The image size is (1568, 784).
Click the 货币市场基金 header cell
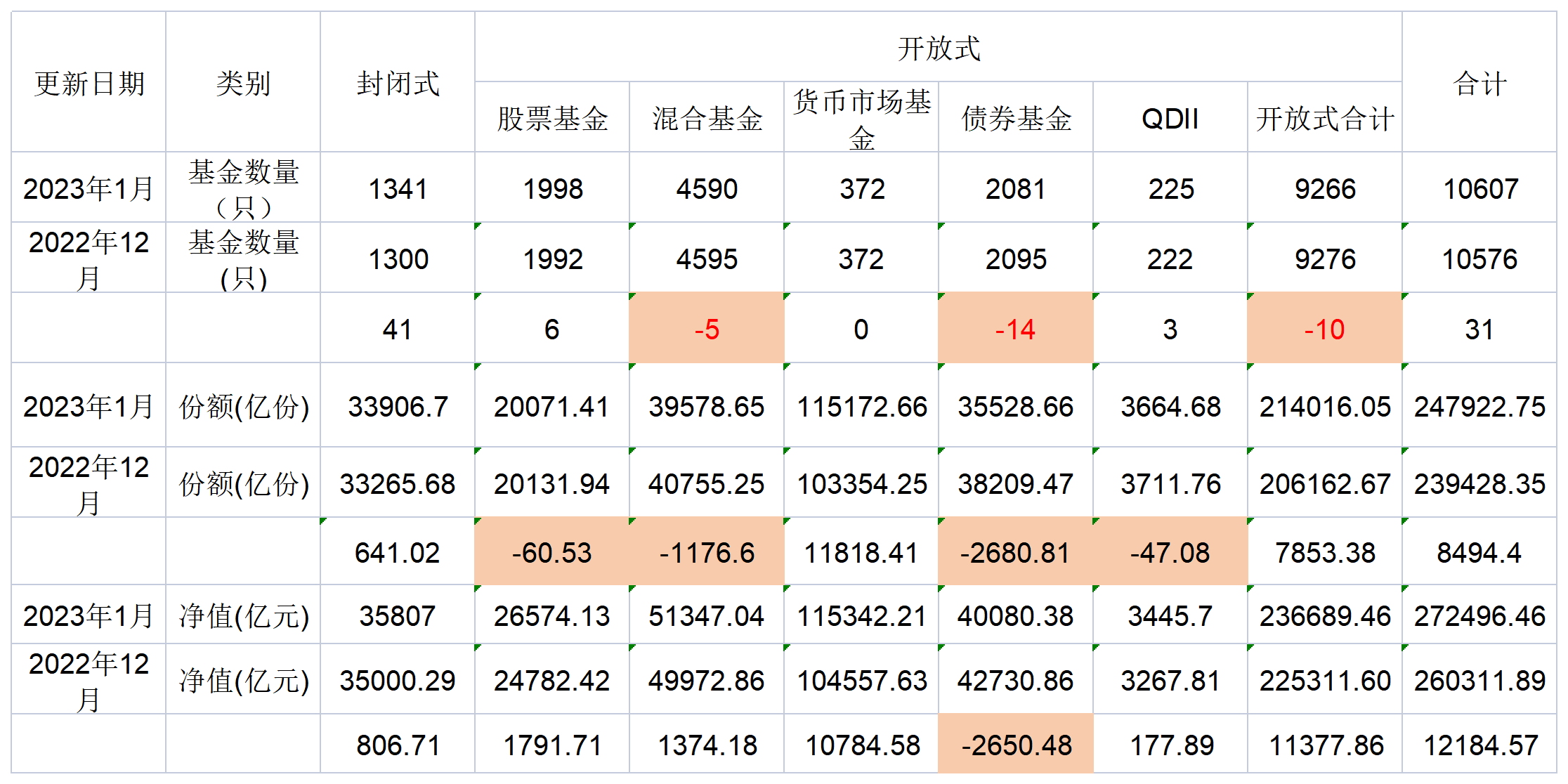click(x=861, y=118)
